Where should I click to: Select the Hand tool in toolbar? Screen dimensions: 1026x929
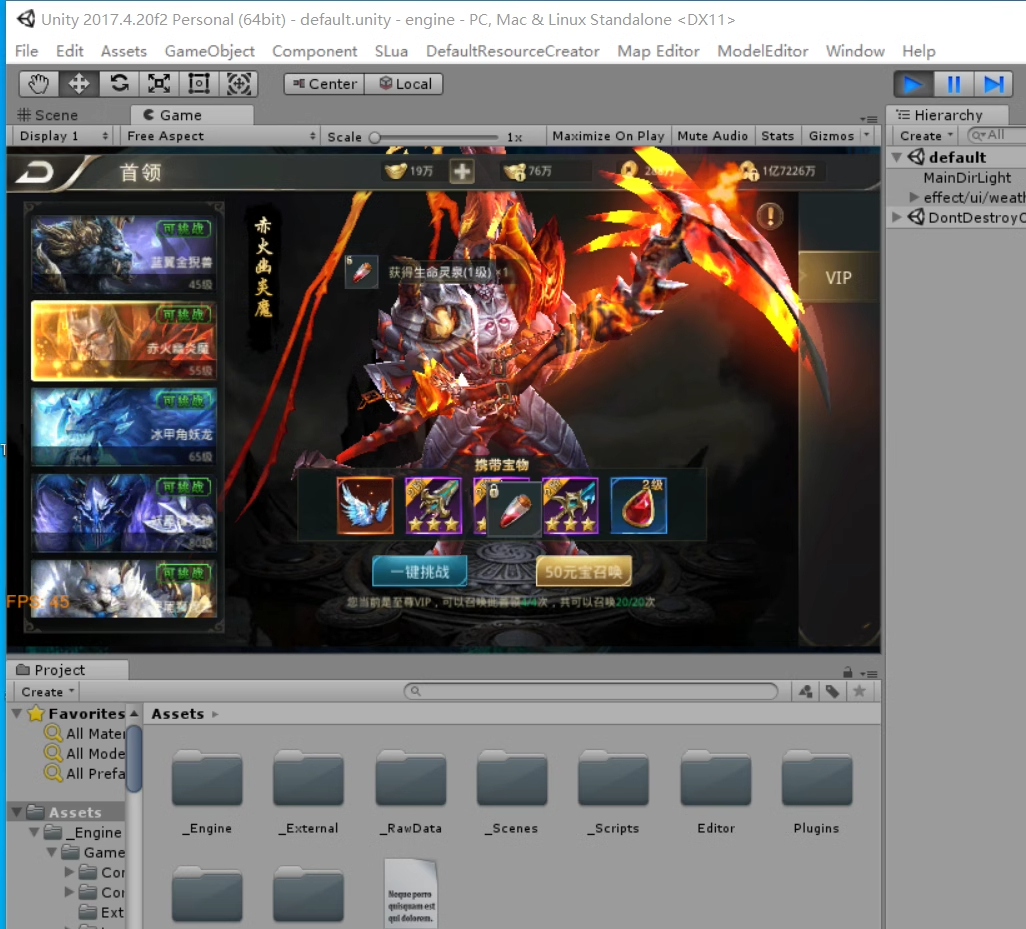(38, 84)
